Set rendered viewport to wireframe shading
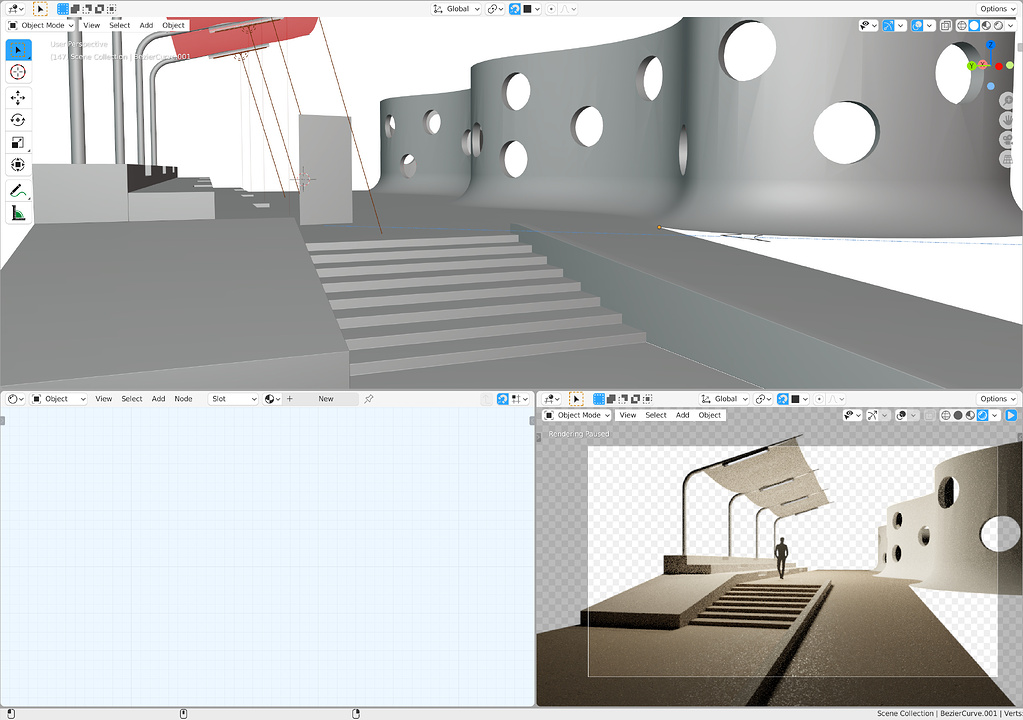 click(945, 415)
